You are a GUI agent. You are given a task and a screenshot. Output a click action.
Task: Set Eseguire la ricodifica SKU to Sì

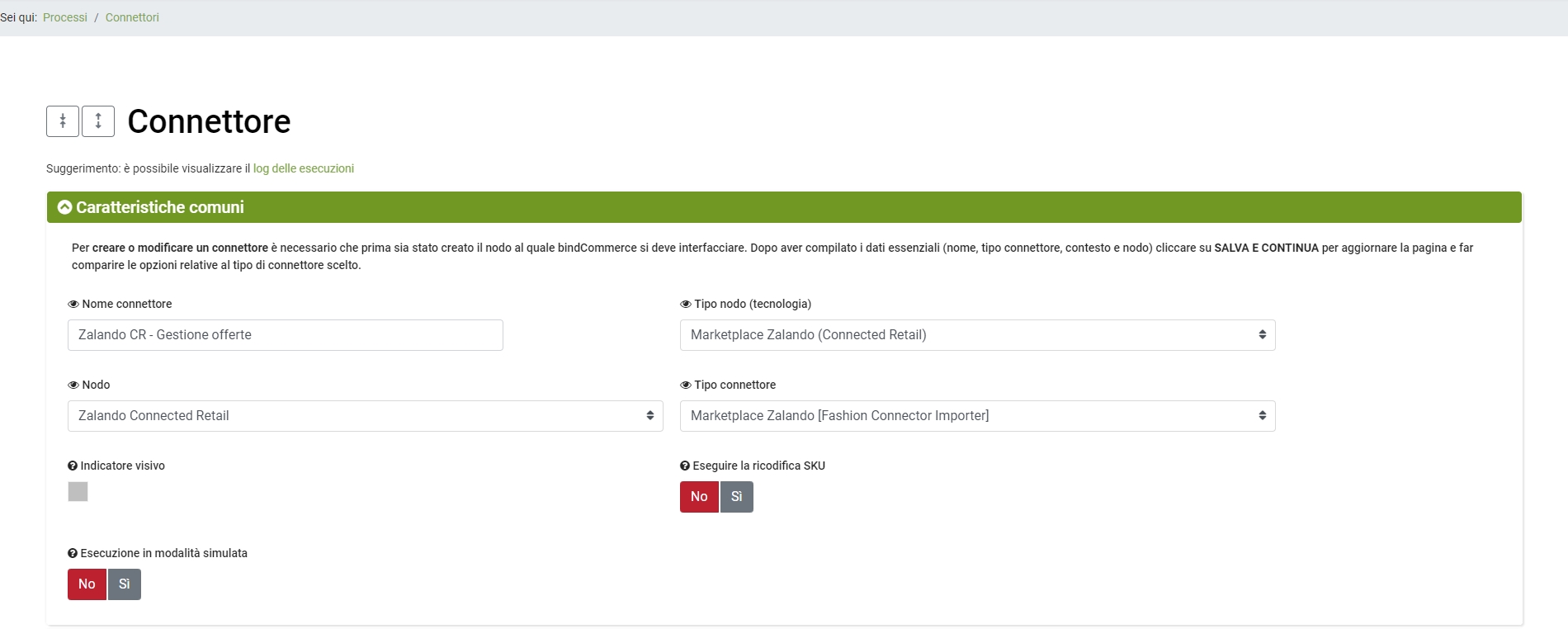pyautogui.click(x=736, y=497)
